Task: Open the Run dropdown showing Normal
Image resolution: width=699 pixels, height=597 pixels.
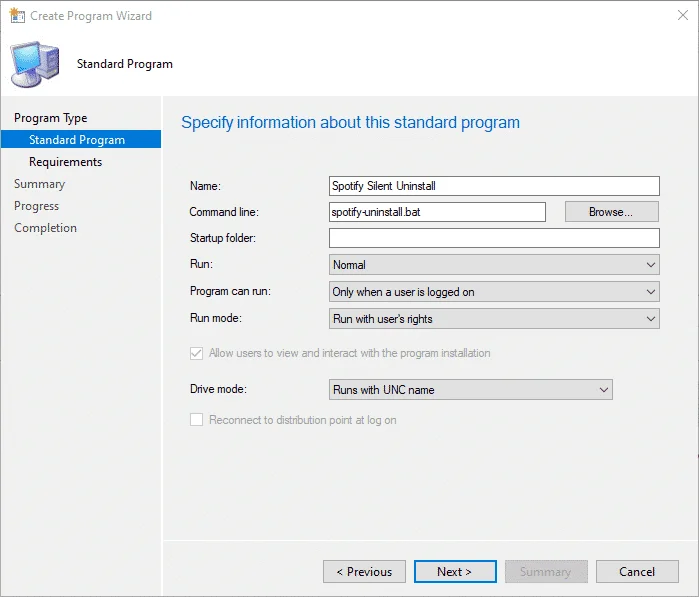Action: 494,265
